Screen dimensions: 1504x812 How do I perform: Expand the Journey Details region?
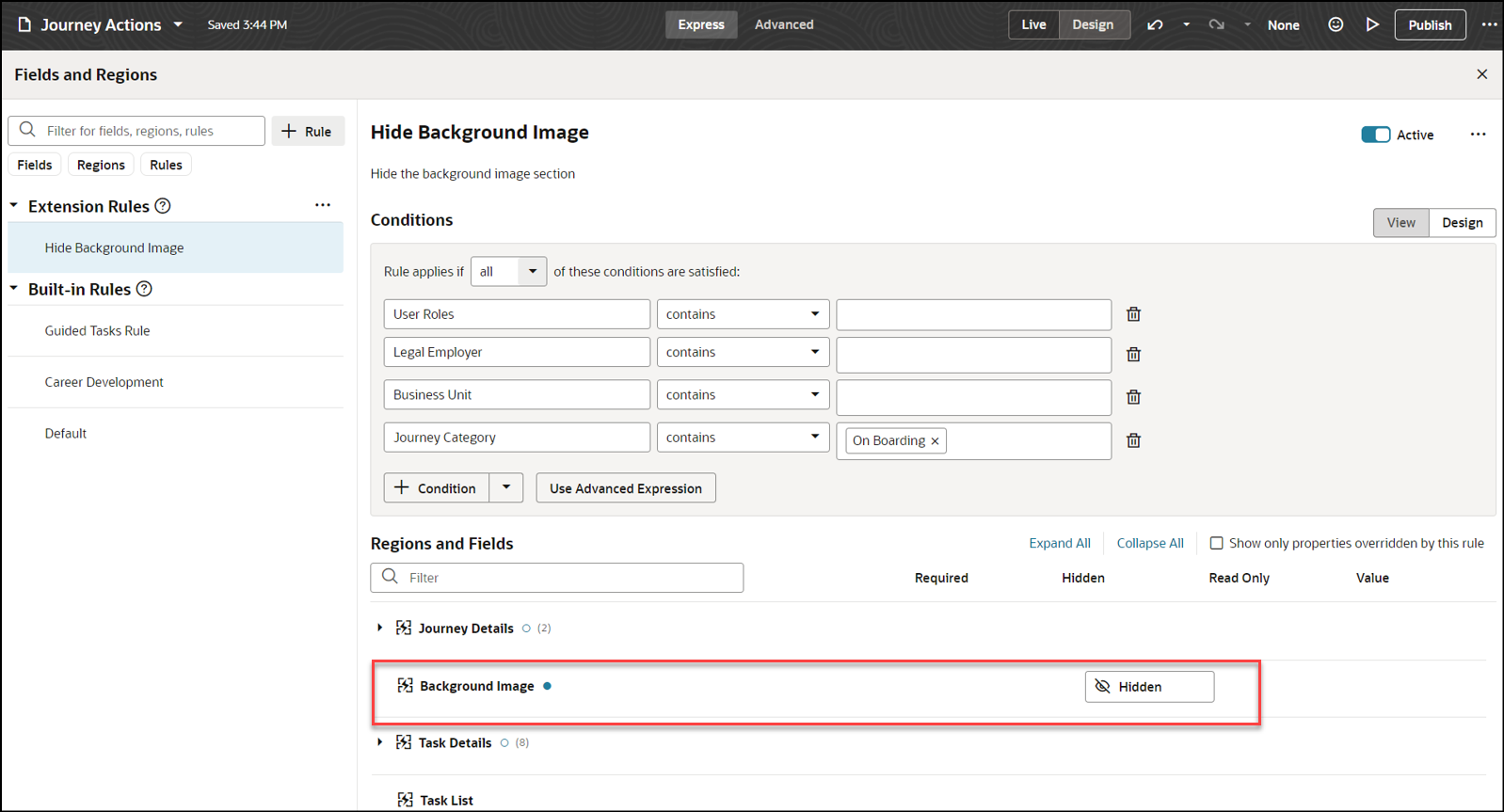coord(379,628)
